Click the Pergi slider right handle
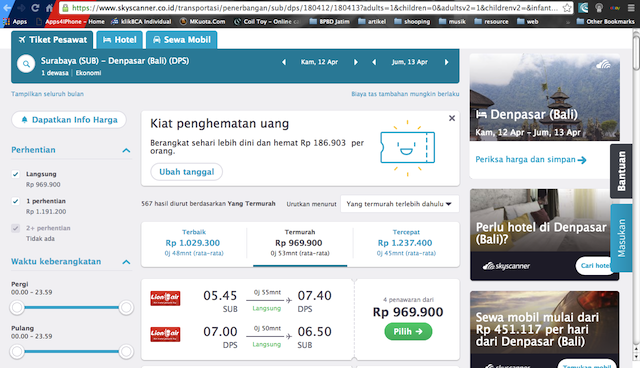Image resolution: width=640 pixels, height=368 pixels. (126, 308)
